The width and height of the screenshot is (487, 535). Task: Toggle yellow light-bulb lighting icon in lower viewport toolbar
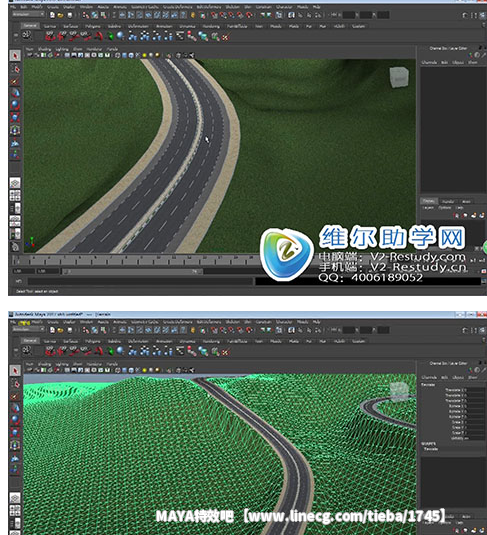(144, 370)
